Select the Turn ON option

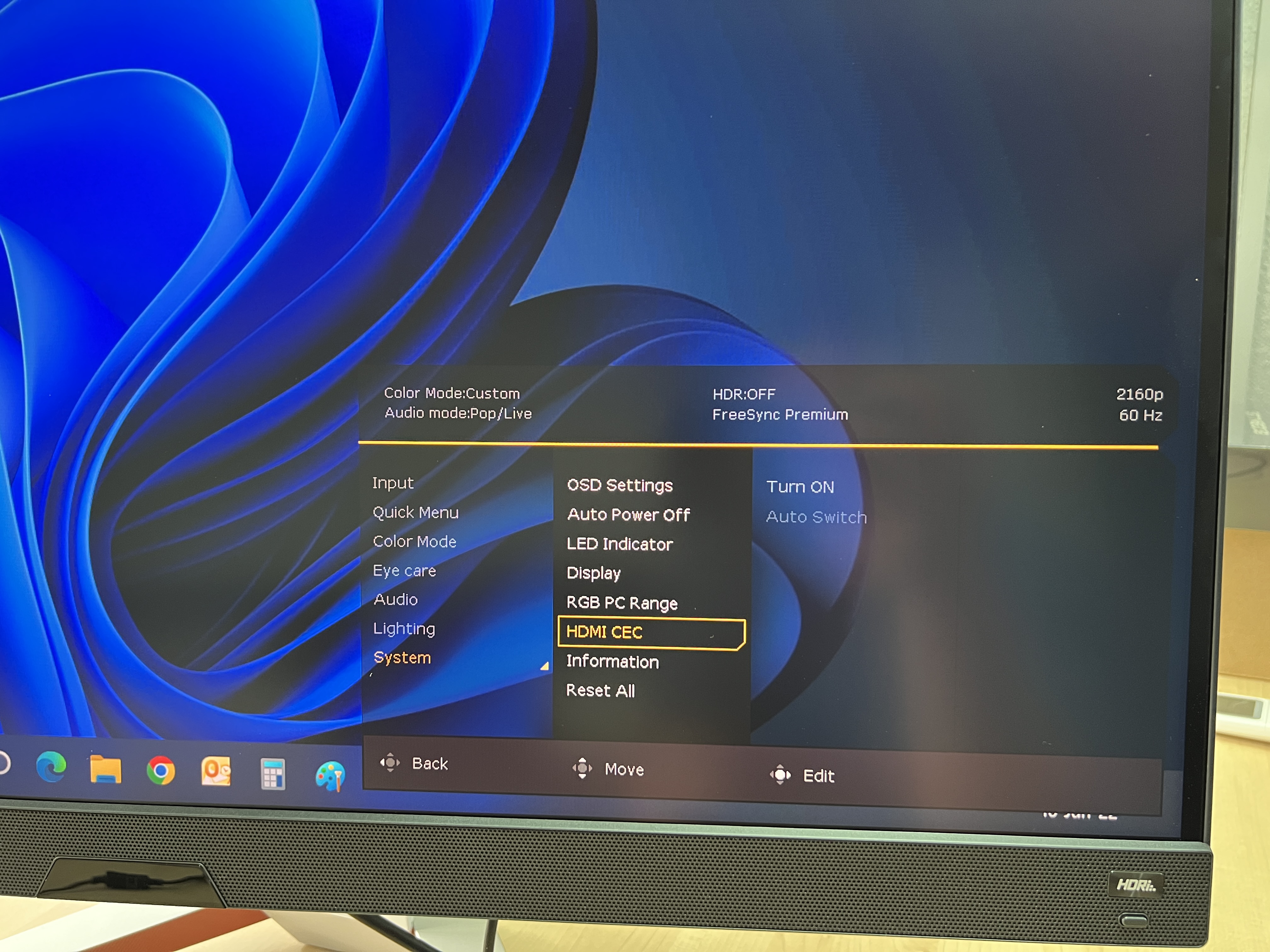pos(800,487)
